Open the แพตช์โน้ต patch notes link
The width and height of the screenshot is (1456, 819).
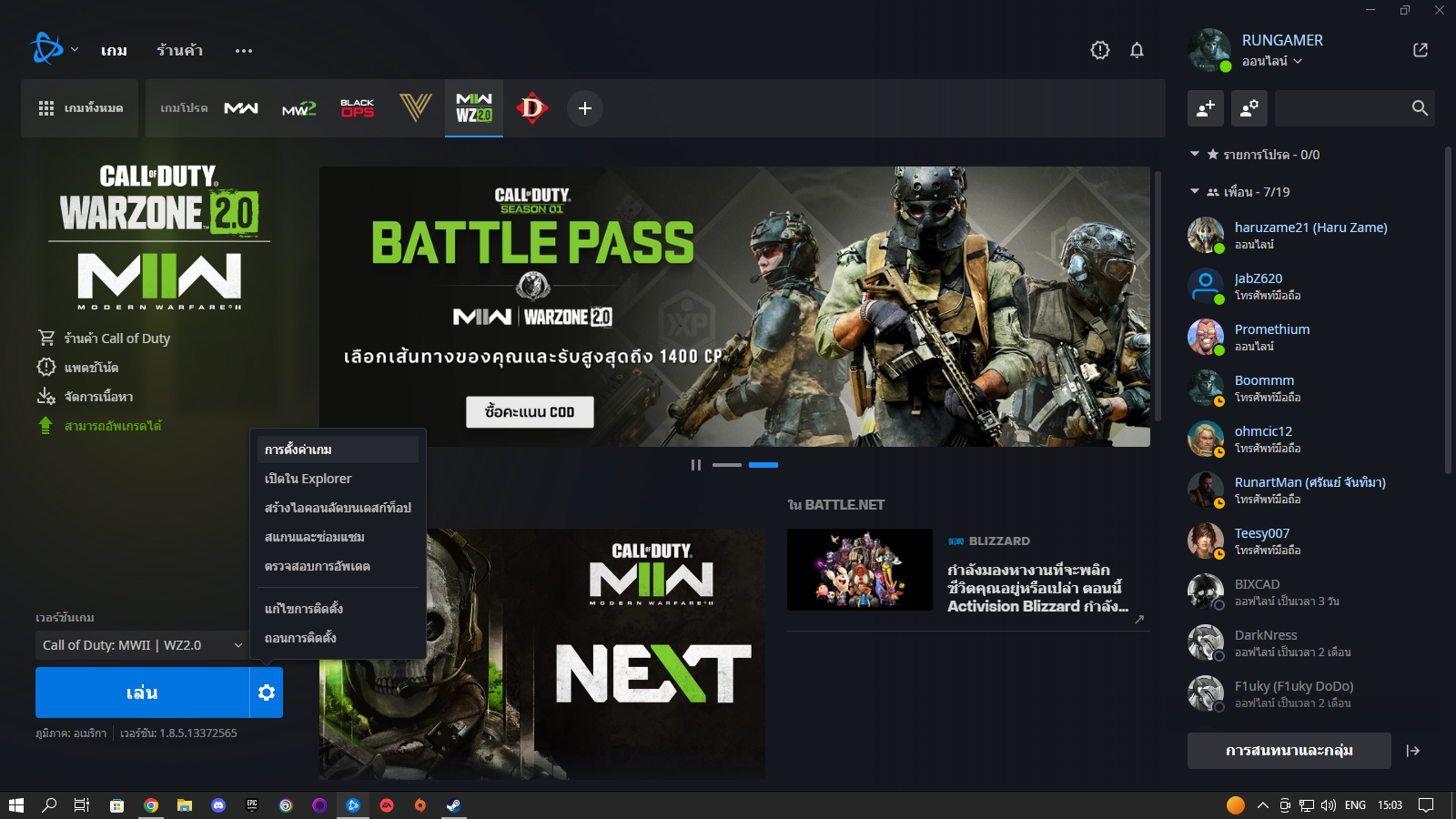point(78,368)
